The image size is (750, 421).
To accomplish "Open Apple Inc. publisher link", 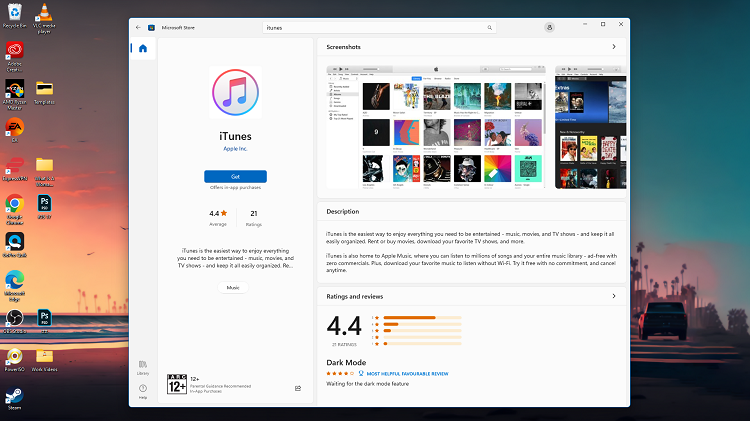I will pyautogui.click(x=235, y=149).
